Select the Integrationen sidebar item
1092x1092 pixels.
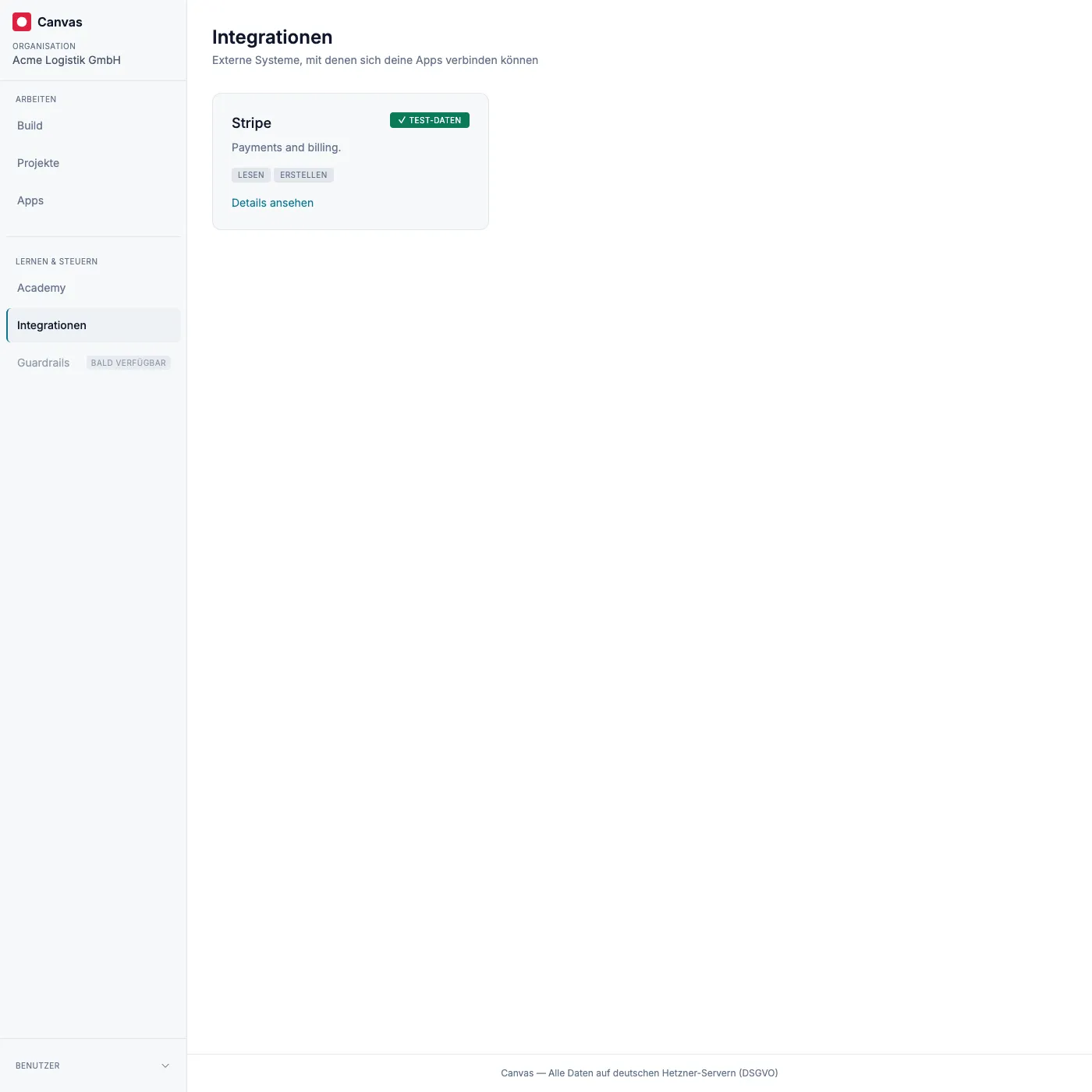(x=94, y=325)
